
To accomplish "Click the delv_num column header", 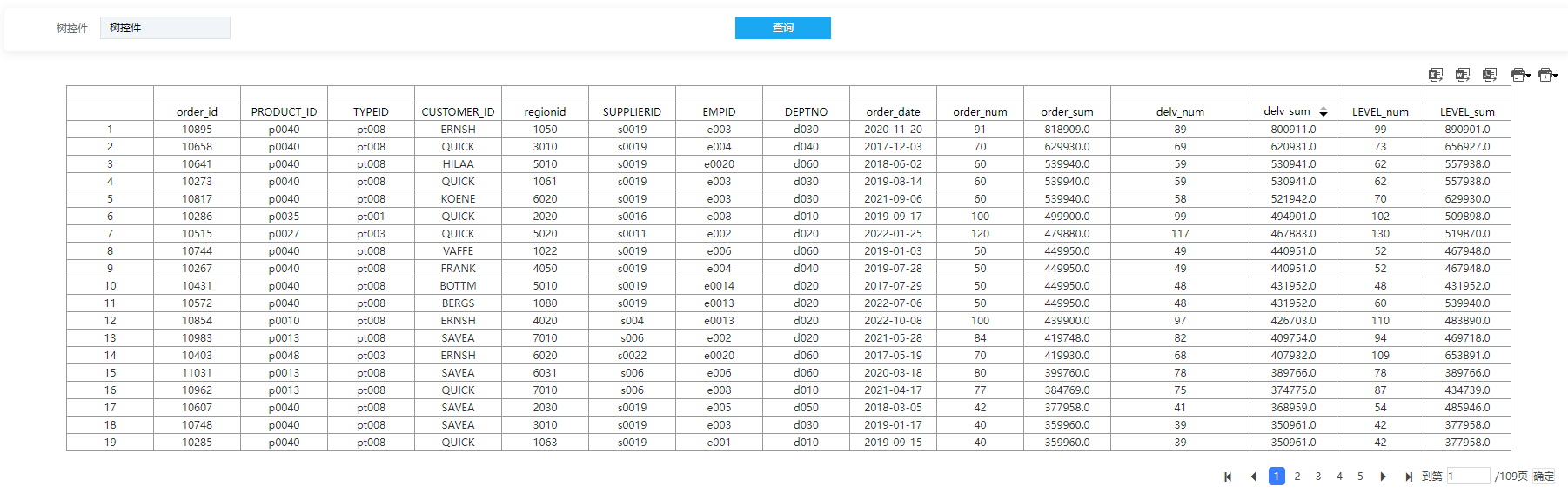I will tap(1180, 112).
